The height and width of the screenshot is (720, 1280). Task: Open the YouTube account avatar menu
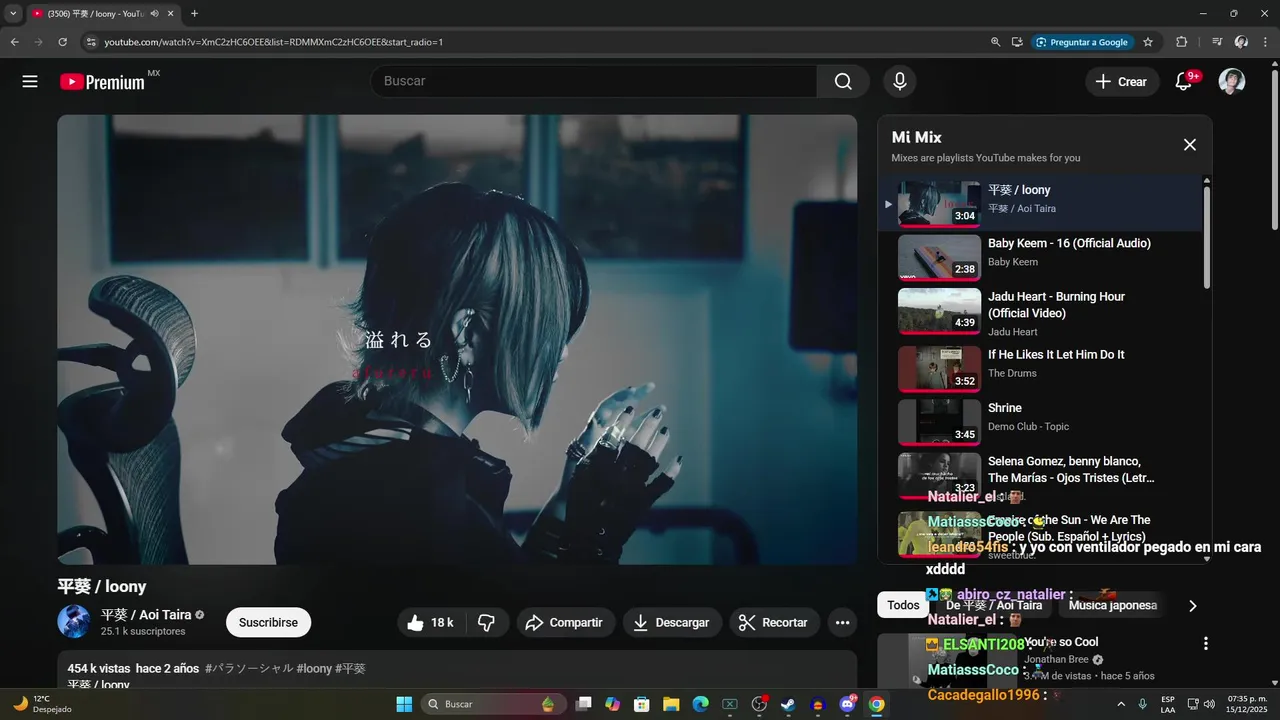click(1232, 82)
